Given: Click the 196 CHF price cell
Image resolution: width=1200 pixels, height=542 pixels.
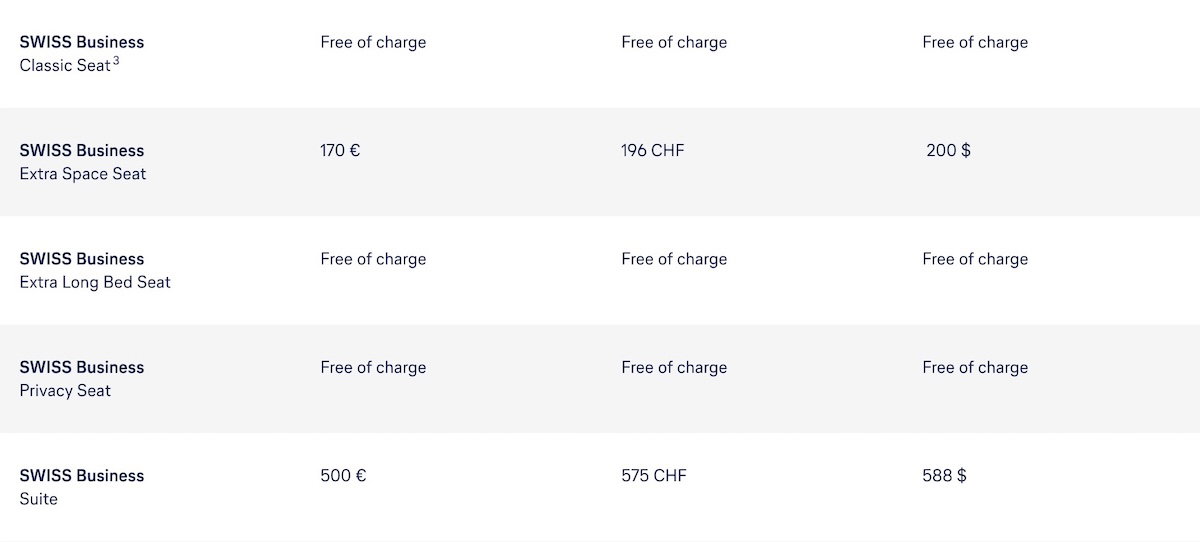Looking at the screenshot, I should tap(652, 151).
